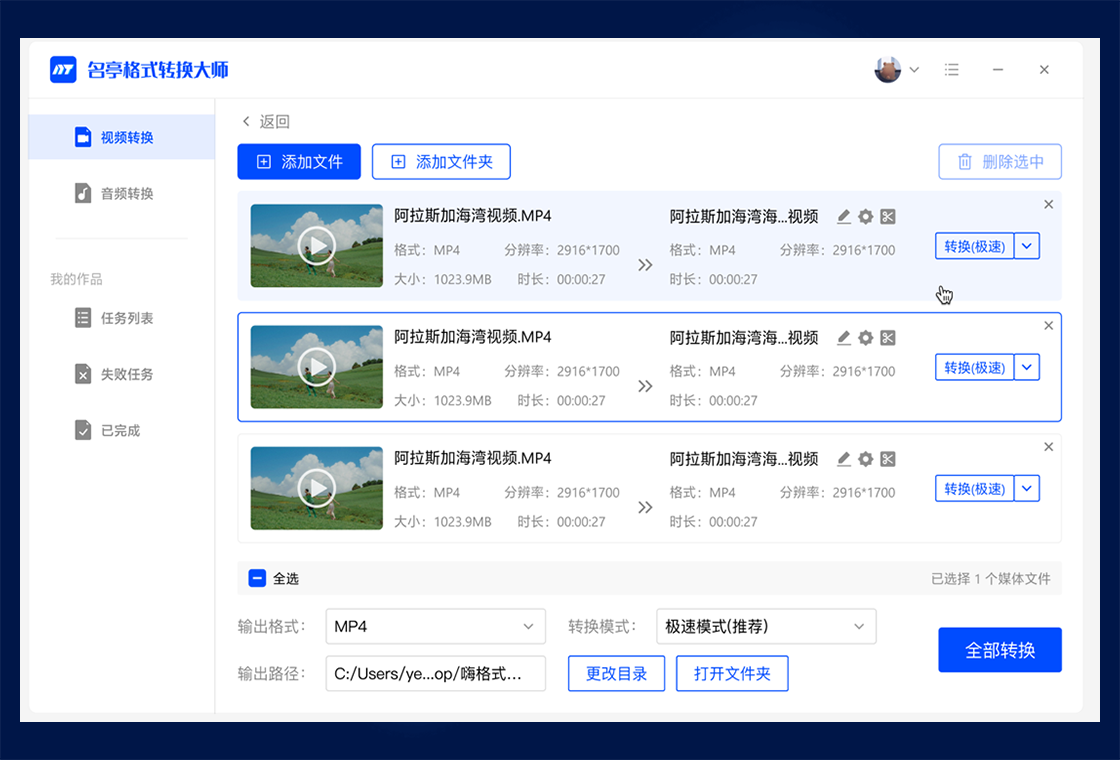Image resolution: width=1120 pixels, height=760 pixels.
Task: Click the scissors trim icon on third video
Action: point(888,459)
